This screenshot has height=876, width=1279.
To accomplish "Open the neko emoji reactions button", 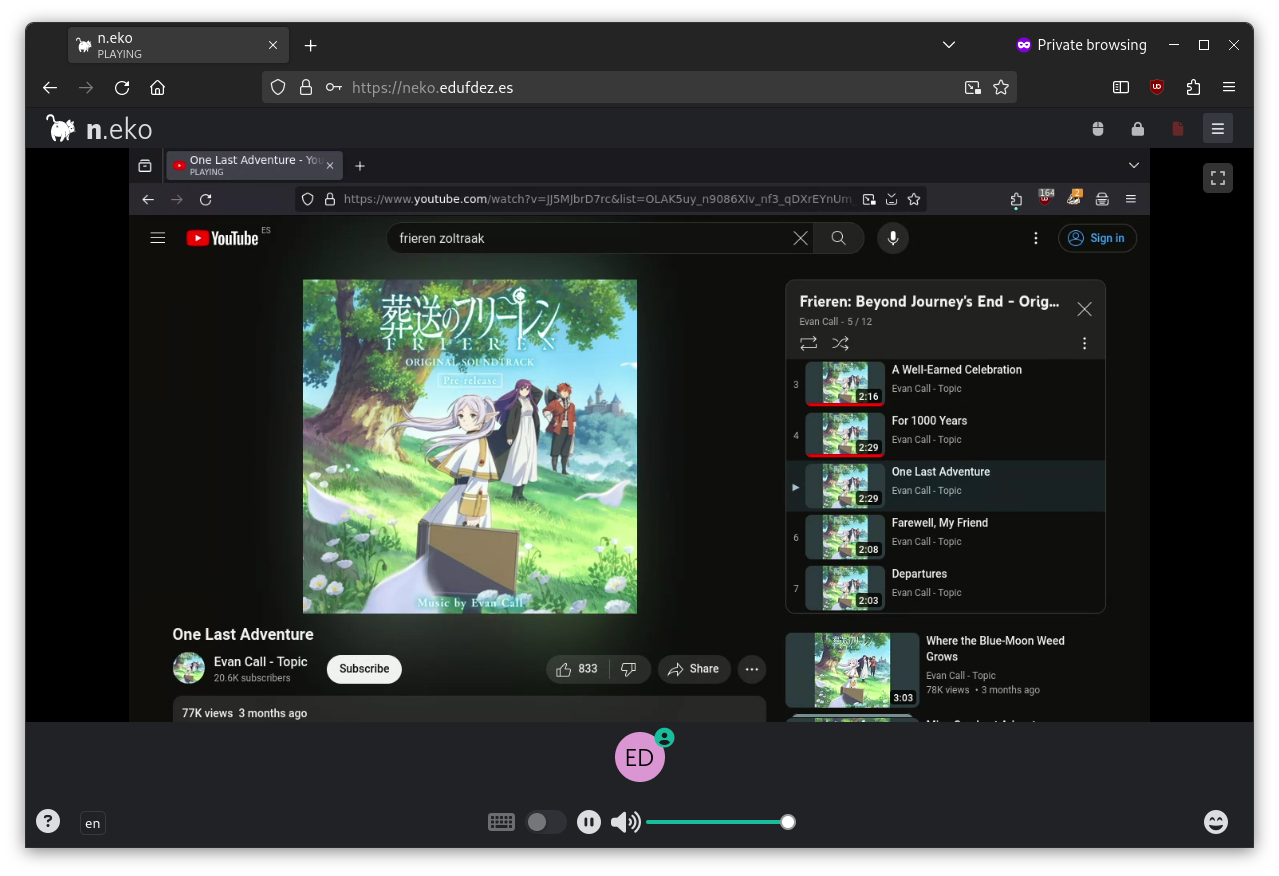I will coord(1215,822).
